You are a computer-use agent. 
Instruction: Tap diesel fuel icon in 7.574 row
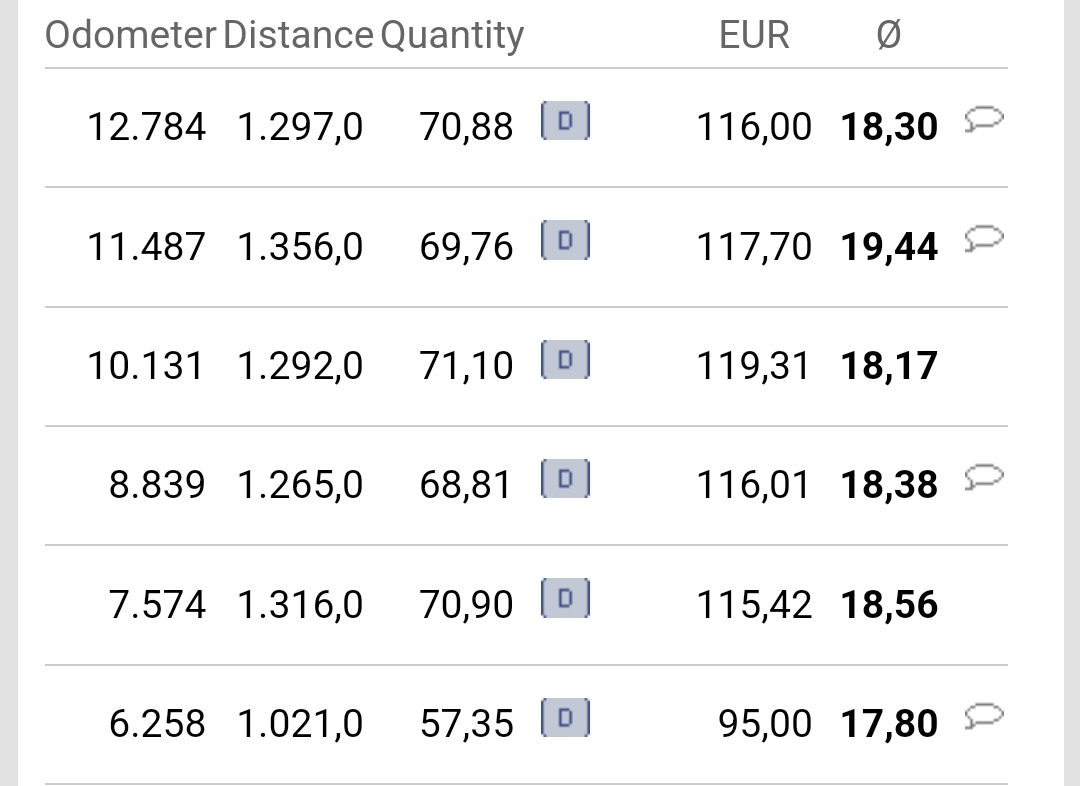coord(565,598)
